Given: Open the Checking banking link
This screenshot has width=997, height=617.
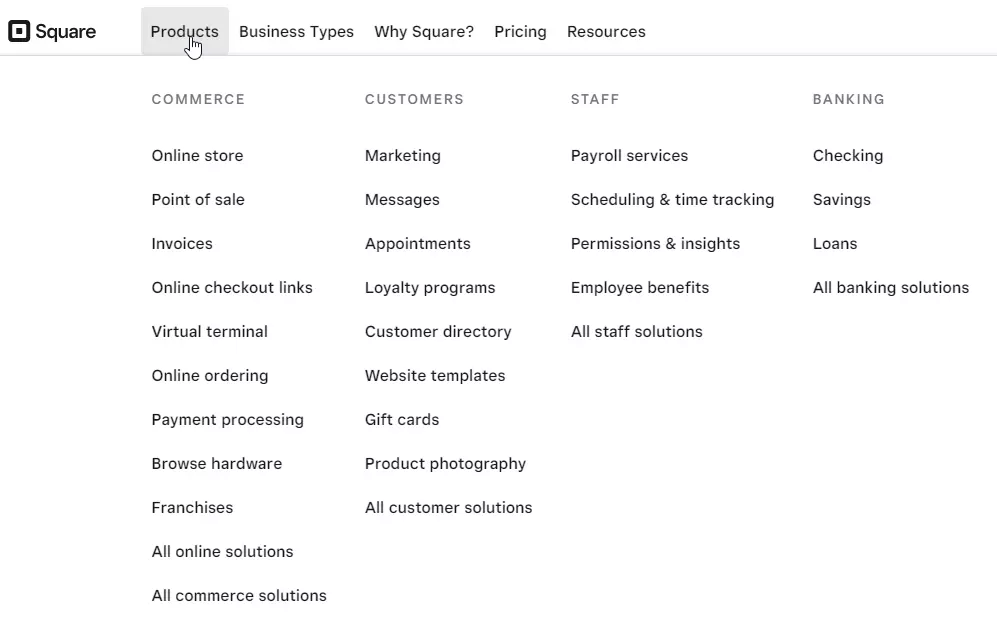Looking at the screenshot, I should (x=848, y=156).
